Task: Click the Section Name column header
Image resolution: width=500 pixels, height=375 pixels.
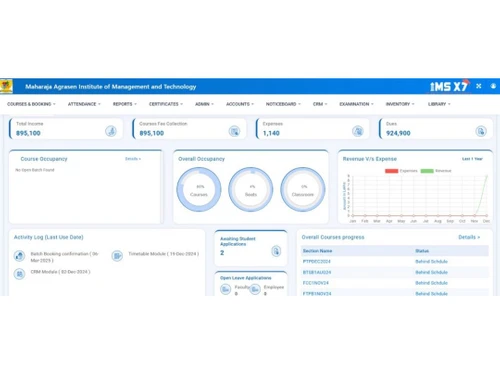Action: [x=317, y=251]
